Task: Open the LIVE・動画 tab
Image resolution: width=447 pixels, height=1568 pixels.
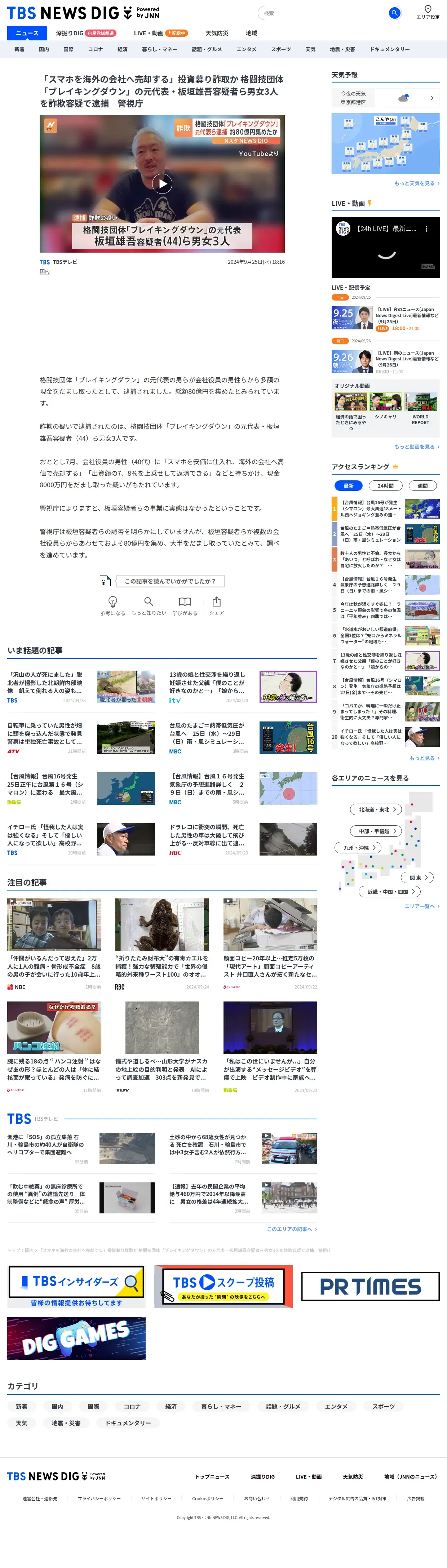Action: [160, 33]
